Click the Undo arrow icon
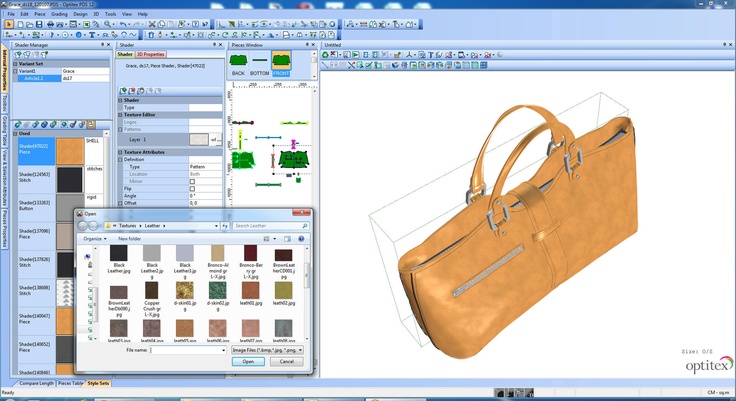The width and height of the screenshot is (736, 401). click(x=123, y=24)
